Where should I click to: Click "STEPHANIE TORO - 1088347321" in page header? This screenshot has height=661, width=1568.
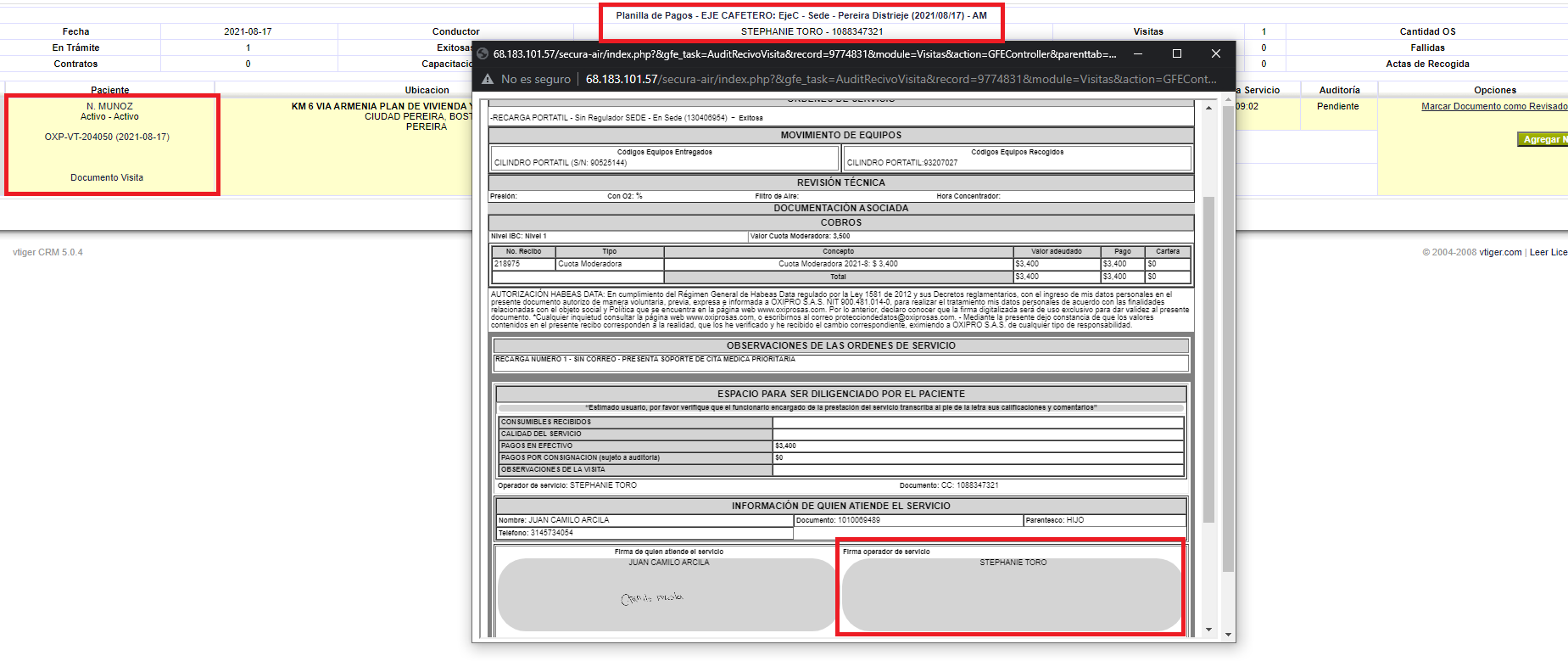[x=812, y=31]
